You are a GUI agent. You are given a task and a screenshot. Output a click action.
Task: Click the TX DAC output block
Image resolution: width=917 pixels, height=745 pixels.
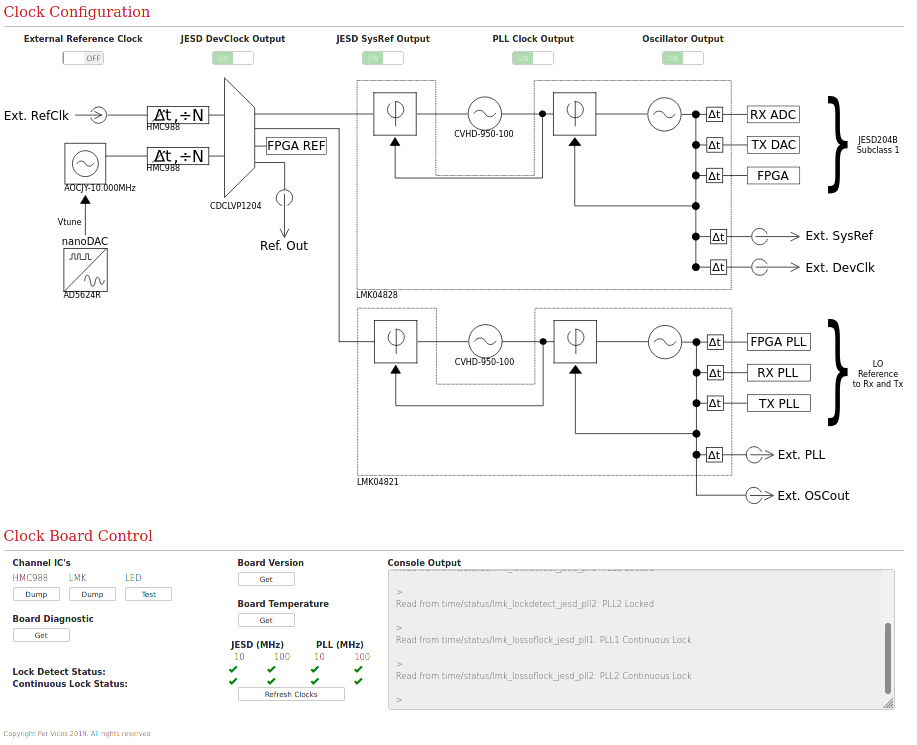[773, 145]
